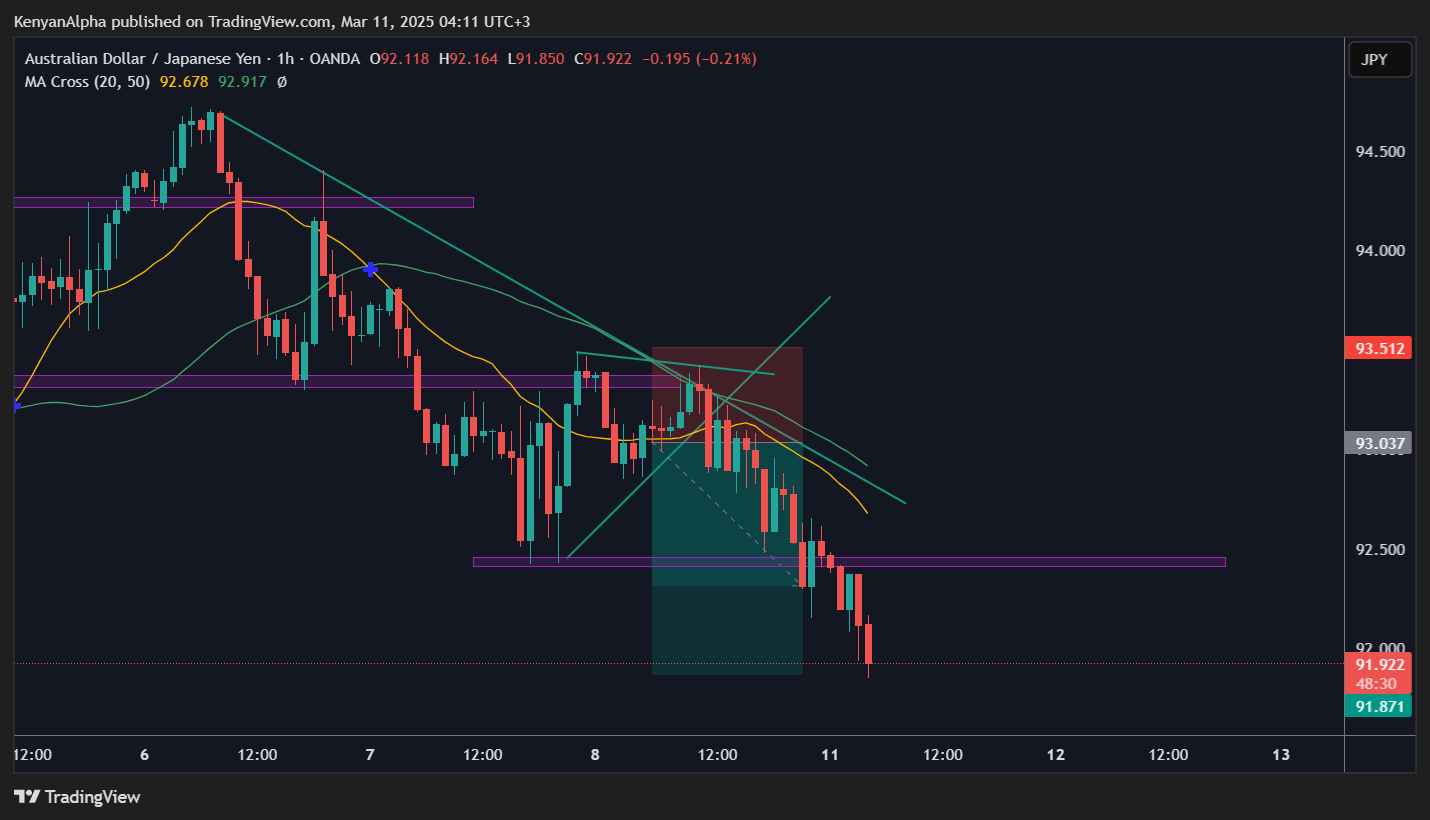Click the orange 92.678 MA value
The width and height of the screenshot is (1430, 820).
(x=185, y=82)
